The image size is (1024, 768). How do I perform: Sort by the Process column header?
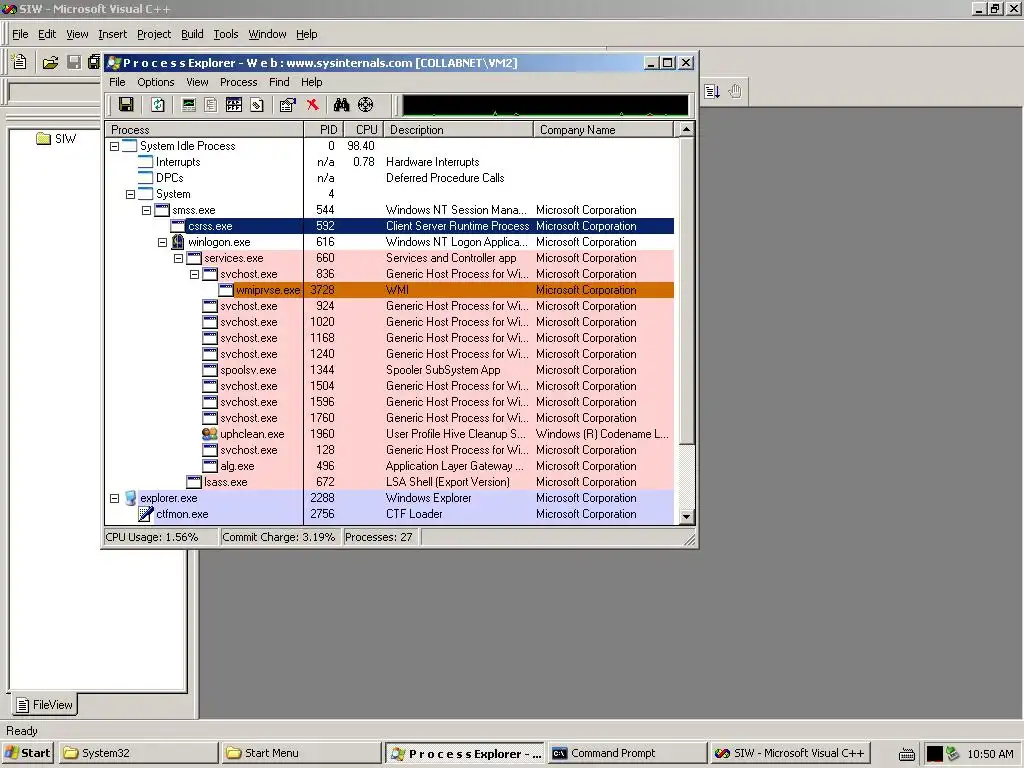pos(204,129)
